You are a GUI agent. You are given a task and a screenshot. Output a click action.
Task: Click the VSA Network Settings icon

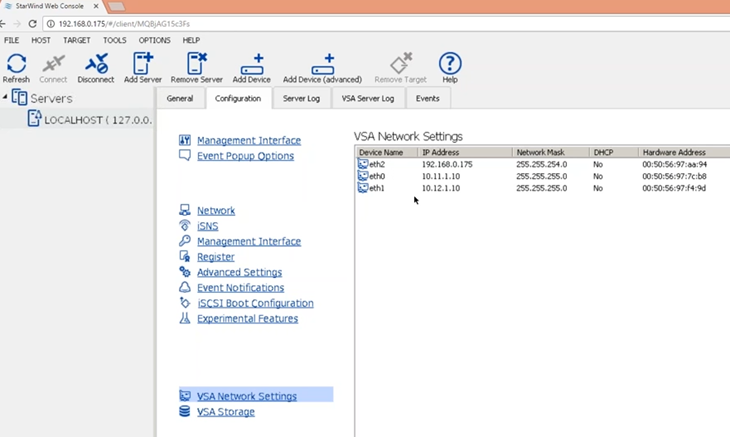pyautogui.click(x=185, y=396)
